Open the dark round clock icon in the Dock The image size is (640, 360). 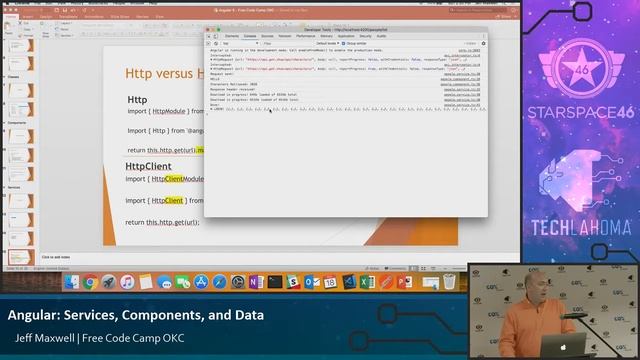click(x=238, y=282)
